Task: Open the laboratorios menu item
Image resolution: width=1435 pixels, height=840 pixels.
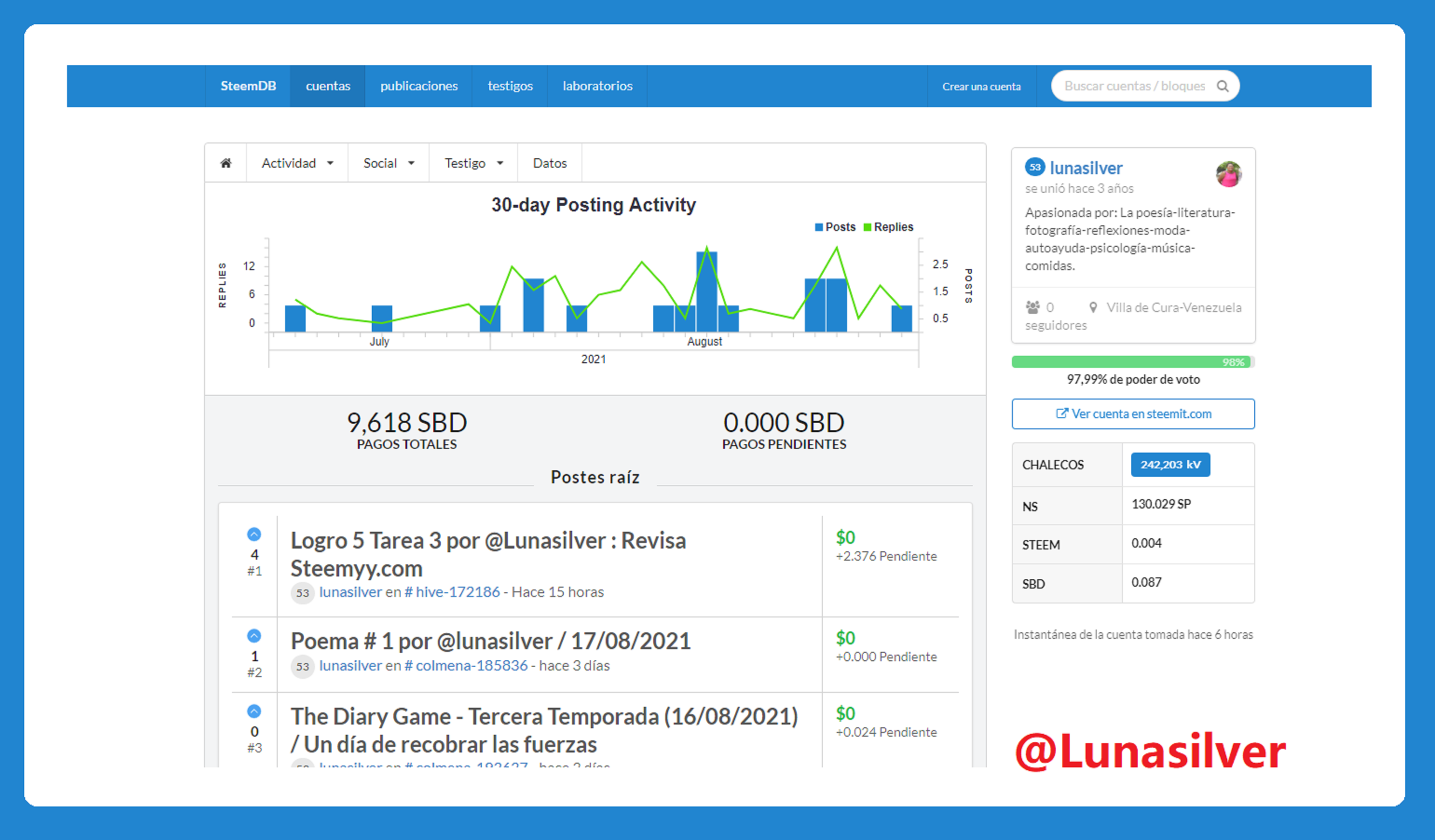Action: [x=597, y=86]
